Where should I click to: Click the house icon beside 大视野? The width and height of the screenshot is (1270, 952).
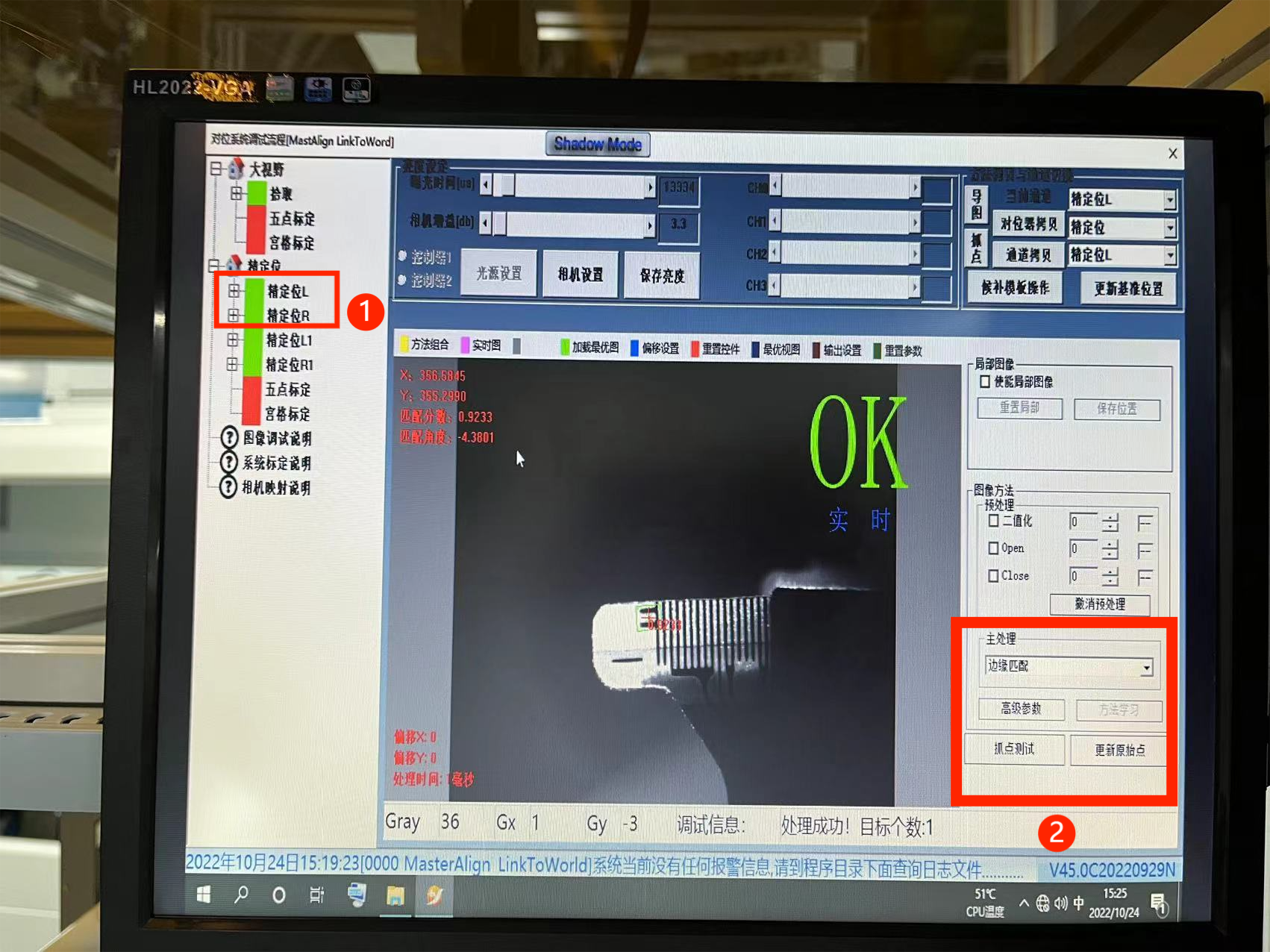[x=237, y=169]
